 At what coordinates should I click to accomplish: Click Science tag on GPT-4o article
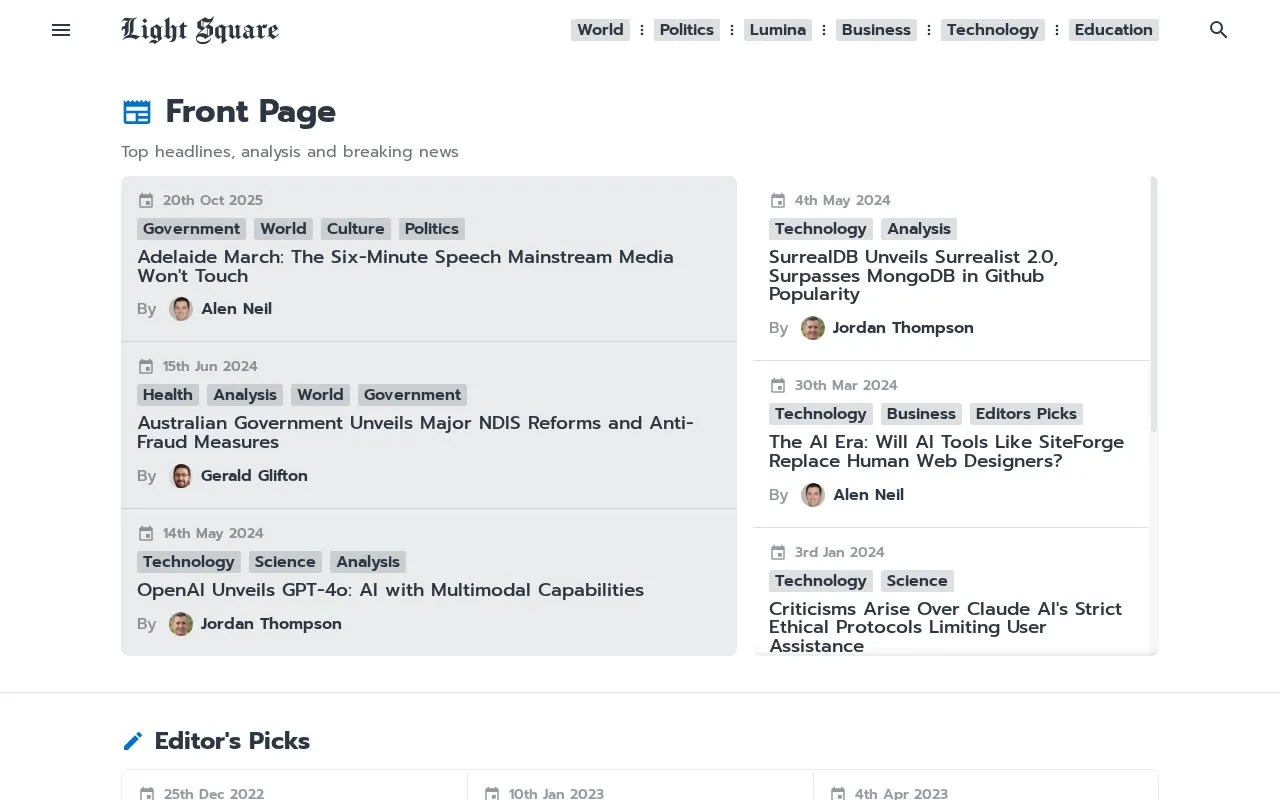click(x=285, y=562)
